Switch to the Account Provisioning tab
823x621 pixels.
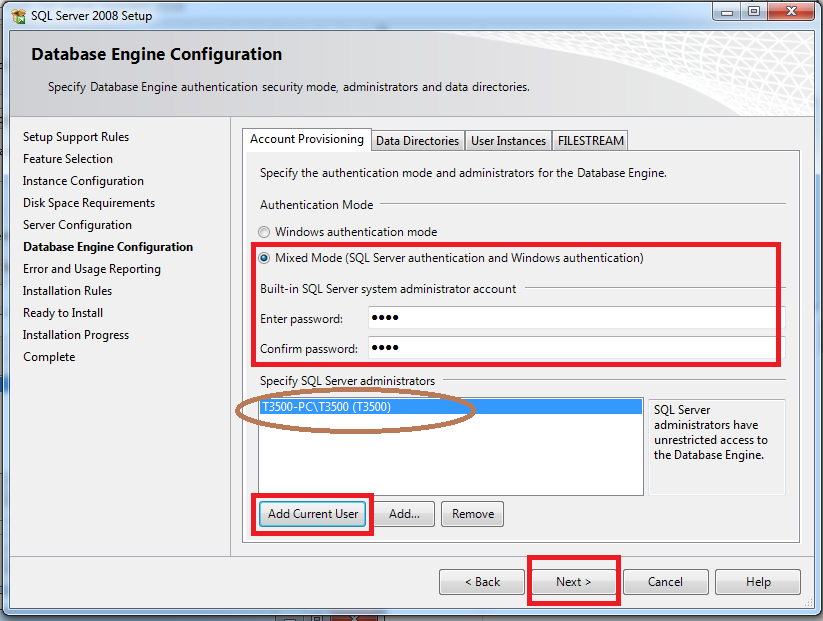(x=306, y=139)
